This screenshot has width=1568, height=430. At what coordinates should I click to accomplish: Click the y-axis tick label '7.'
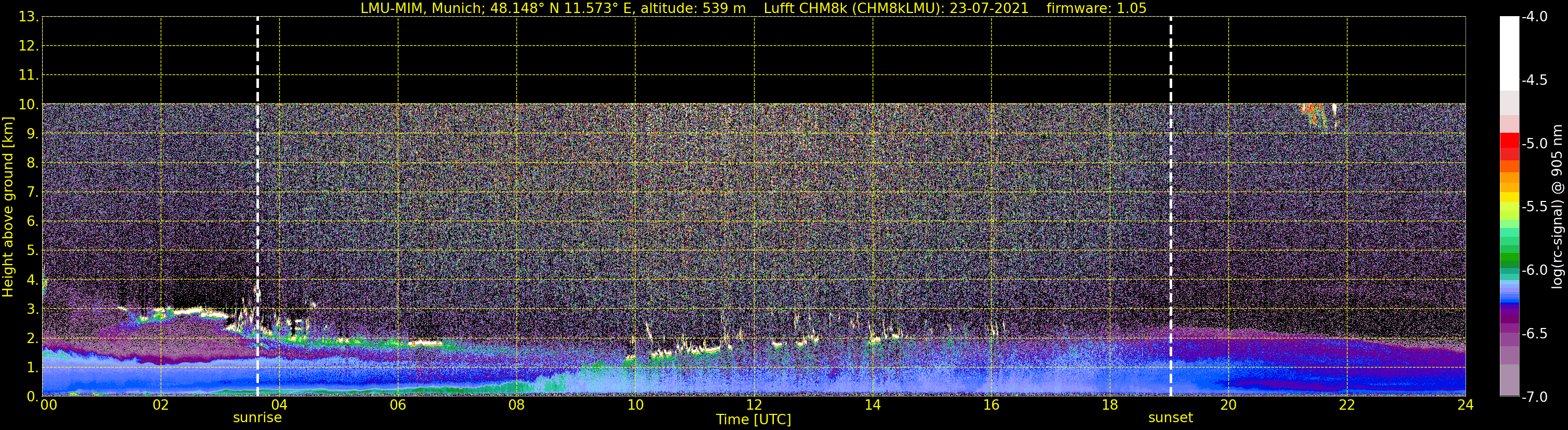click(x=33, y=193)
